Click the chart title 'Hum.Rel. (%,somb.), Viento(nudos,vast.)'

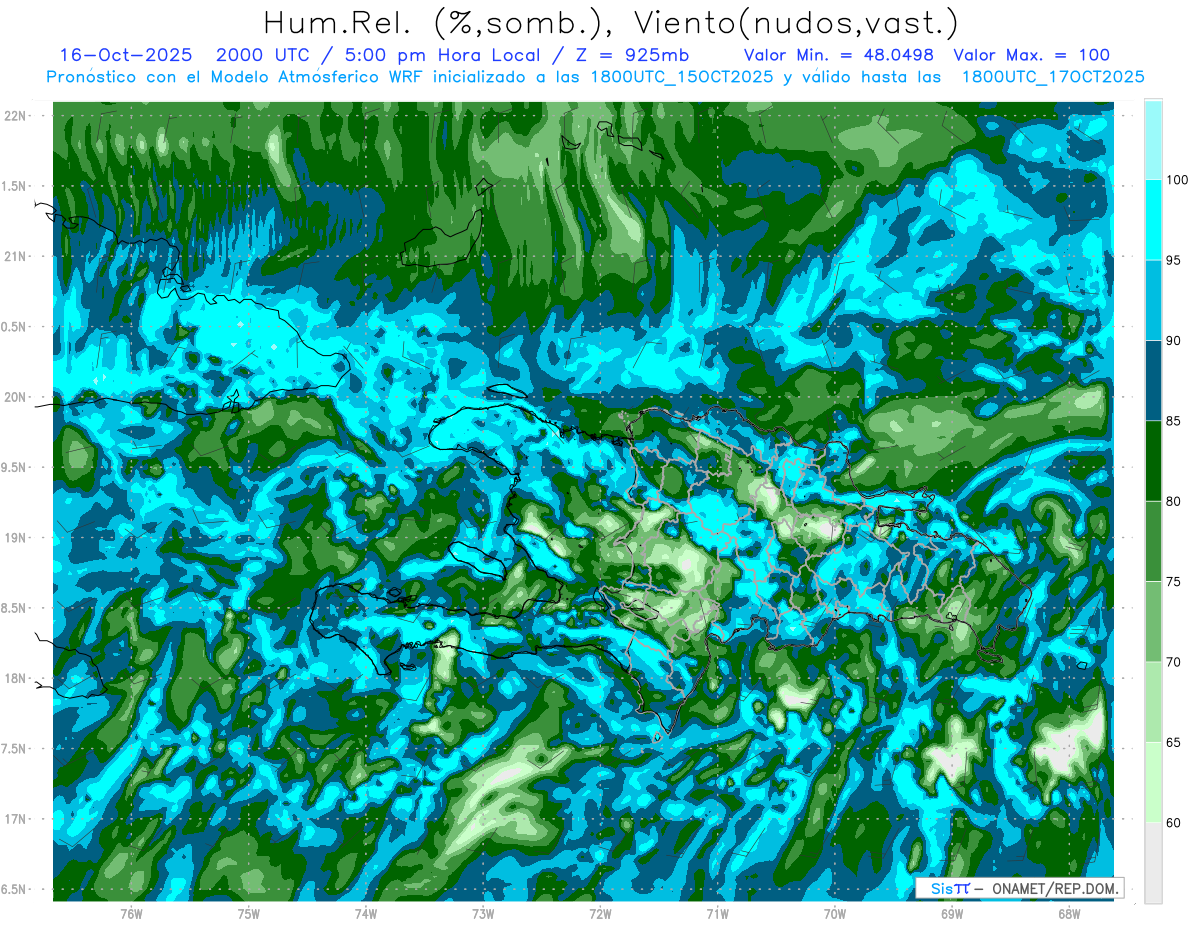pos(611,22)
